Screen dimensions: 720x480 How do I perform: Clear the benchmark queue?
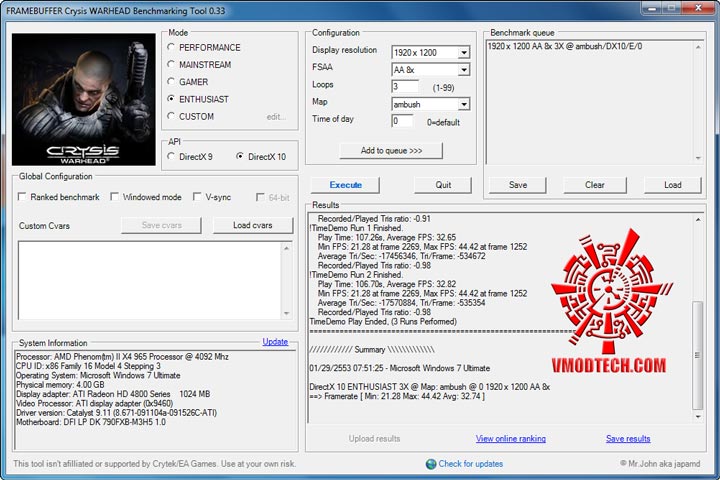coord(595,185)
